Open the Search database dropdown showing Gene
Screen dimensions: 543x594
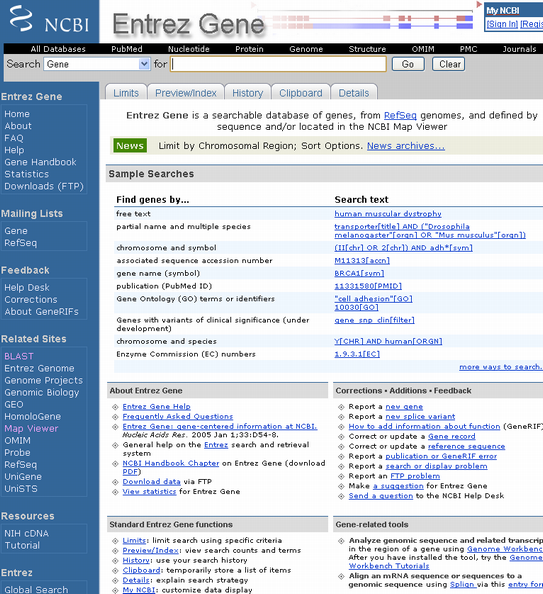[97, 64]
